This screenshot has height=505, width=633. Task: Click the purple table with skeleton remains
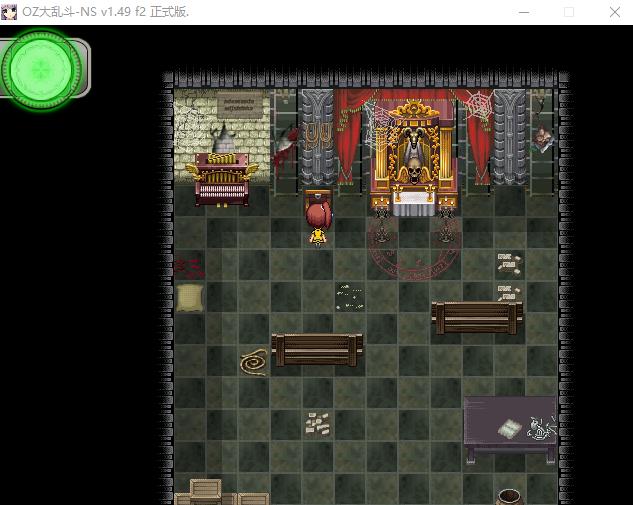(510, 429)
